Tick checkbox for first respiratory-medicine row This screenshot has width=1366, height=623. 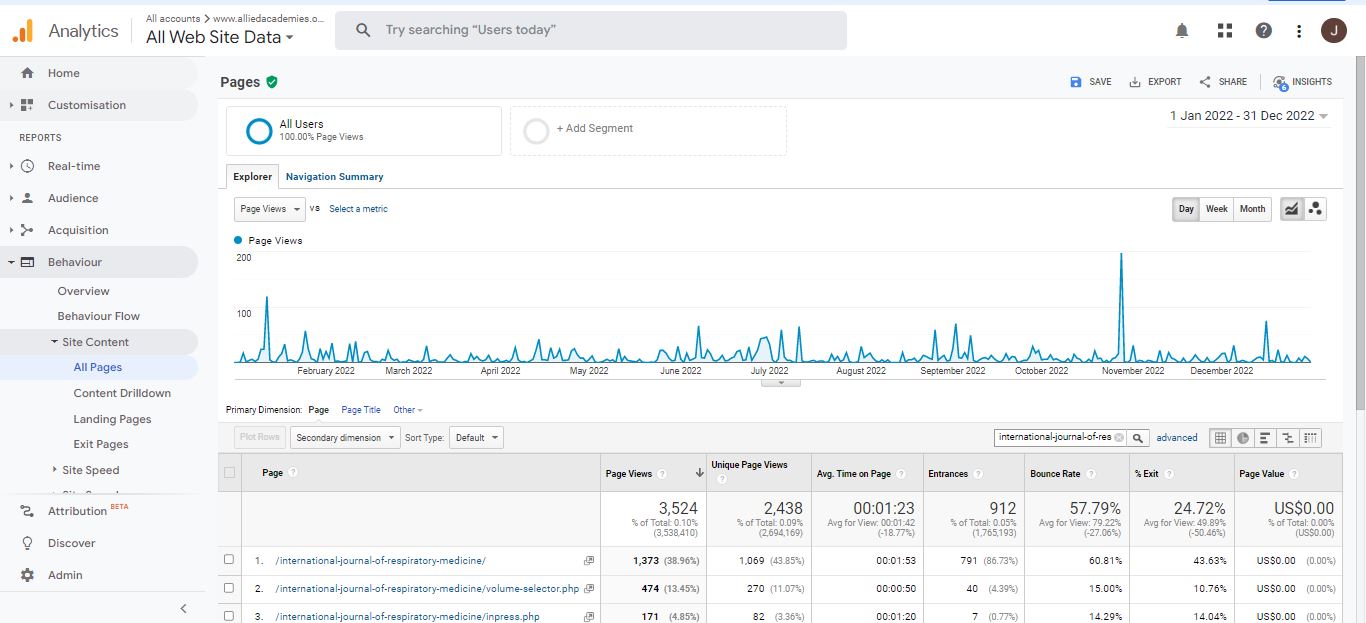tap(230, 560)
